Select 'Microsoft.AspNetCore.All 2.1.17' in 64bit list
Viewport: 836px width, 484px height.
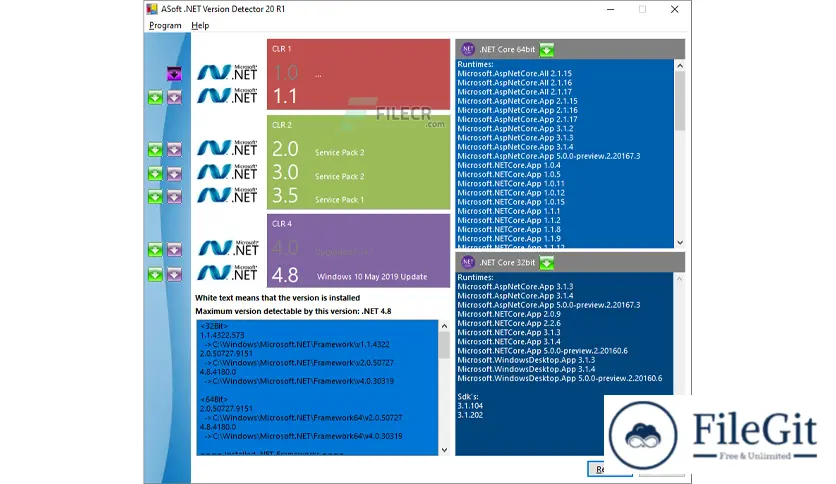515,92
